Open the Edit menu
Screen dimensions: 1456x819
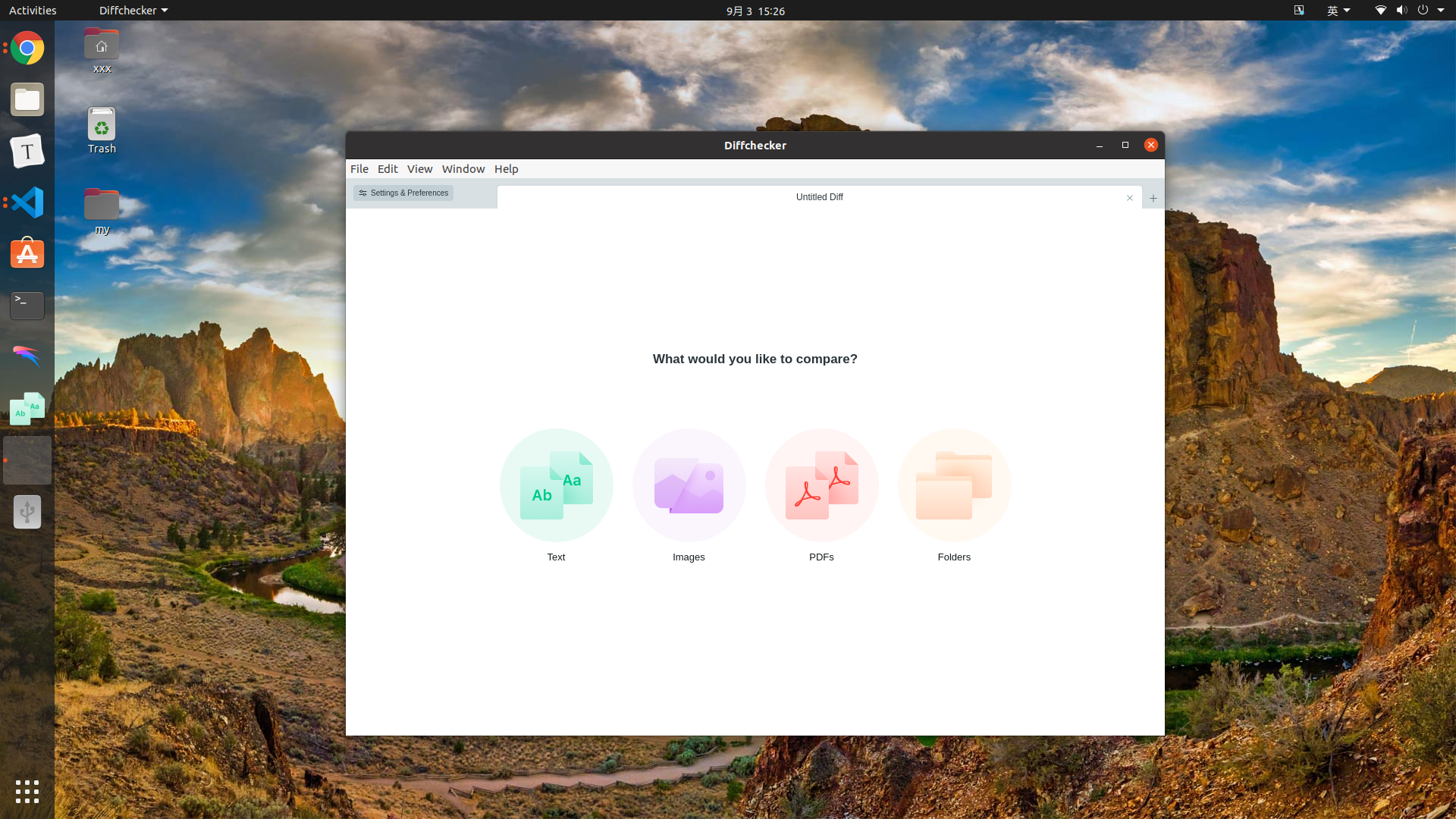(x=388, y=169)
